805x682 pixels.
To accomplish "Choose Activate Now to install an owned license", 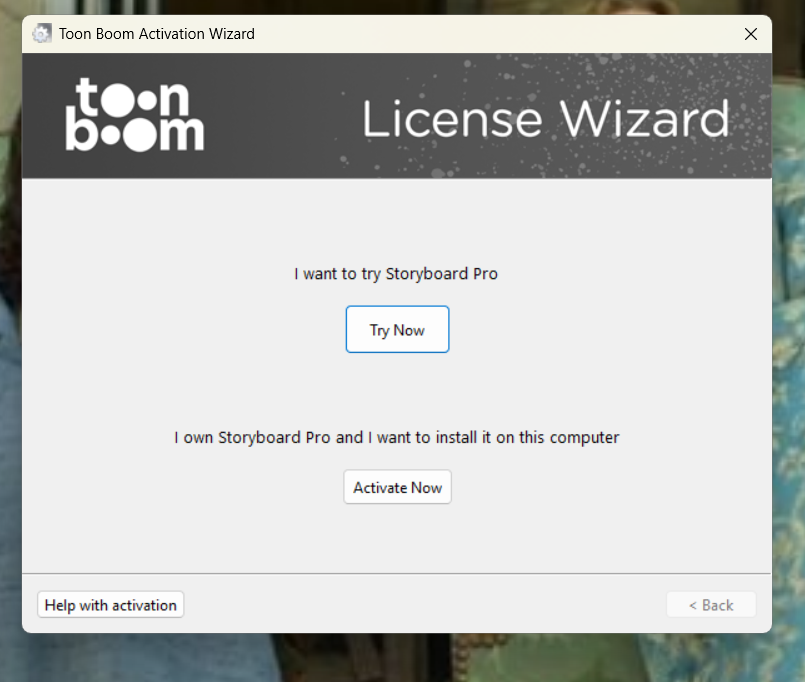I will point(397,487).
